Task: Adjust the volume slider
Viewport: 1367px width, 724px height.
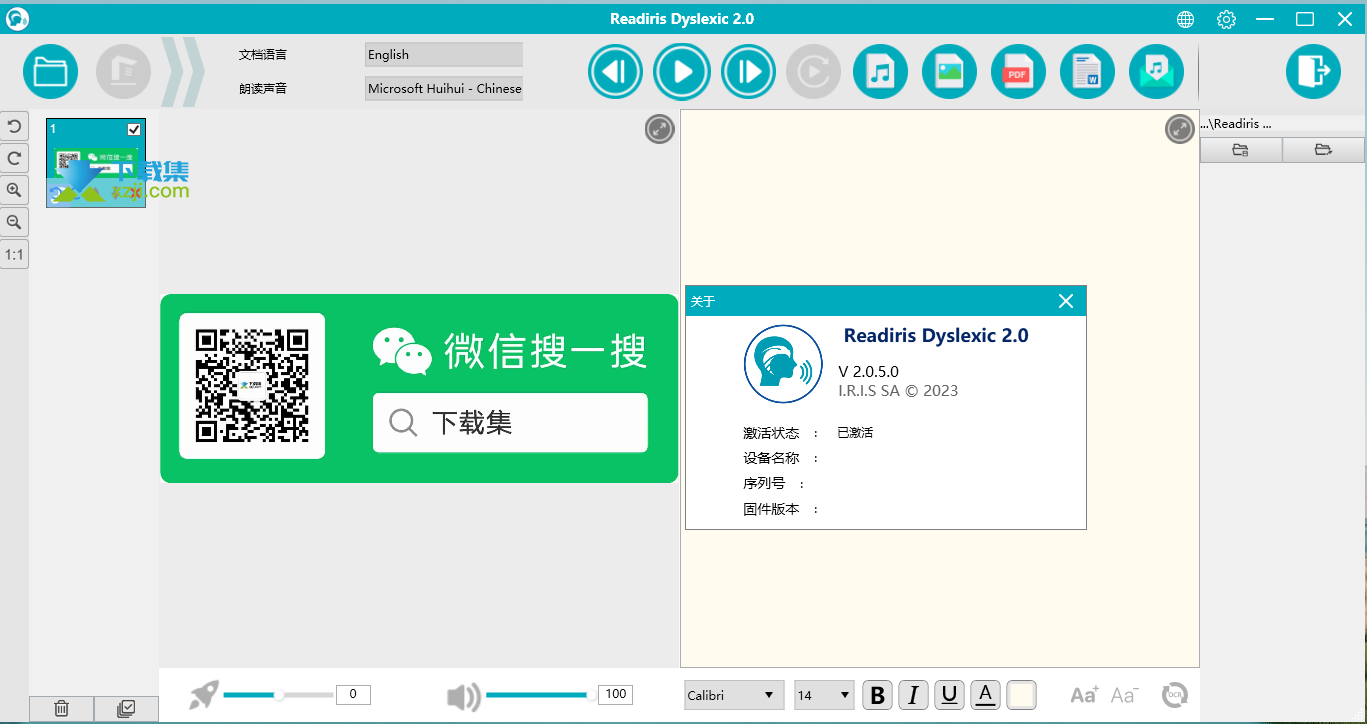Action: tap(542, 694)
